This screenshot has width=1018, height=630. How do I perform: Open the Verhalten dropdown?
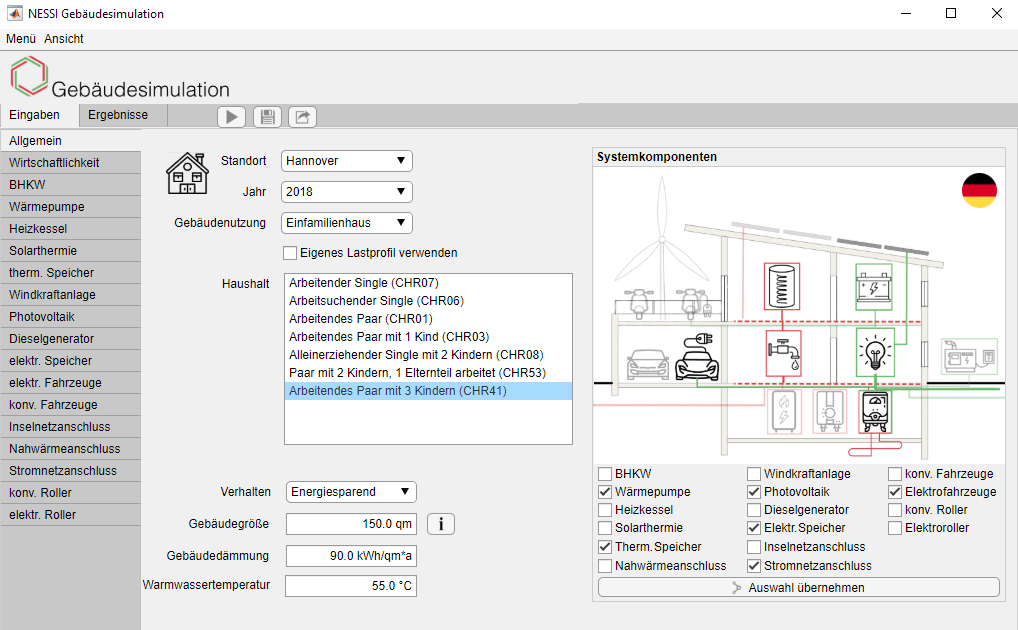click(351, 492)
